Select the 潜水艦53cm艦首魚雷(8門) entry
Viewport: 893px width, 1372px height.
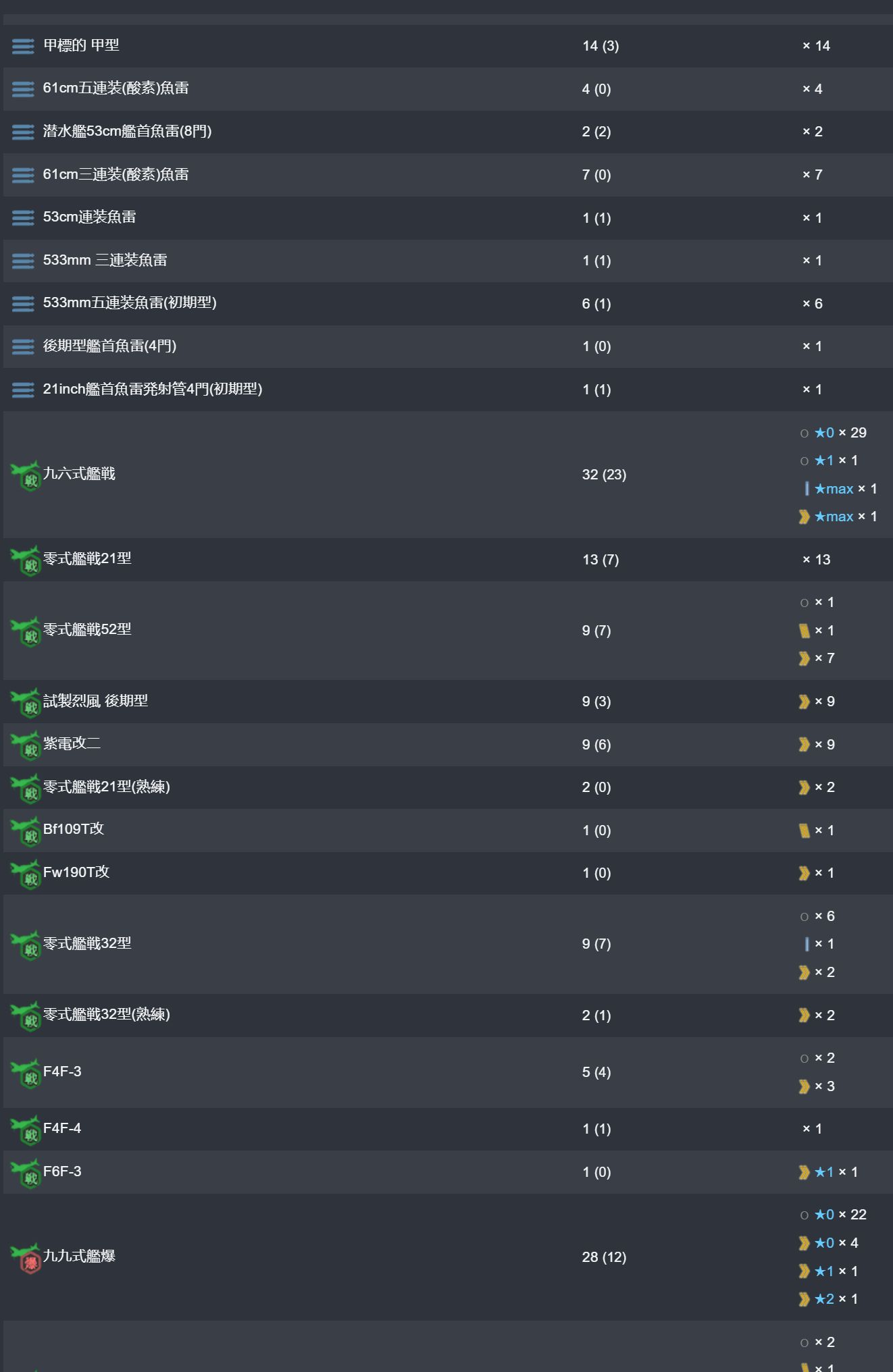[x=127, y=131]
